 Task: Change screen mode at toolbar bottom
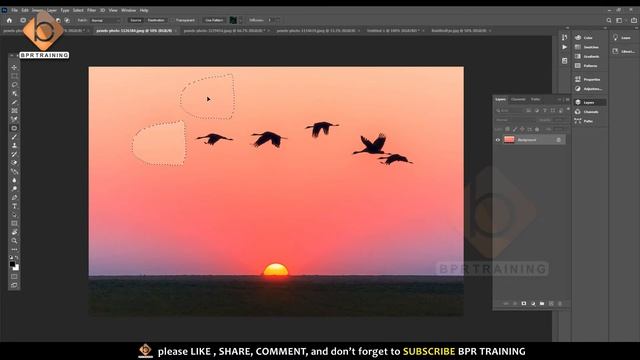coord(14,285)
